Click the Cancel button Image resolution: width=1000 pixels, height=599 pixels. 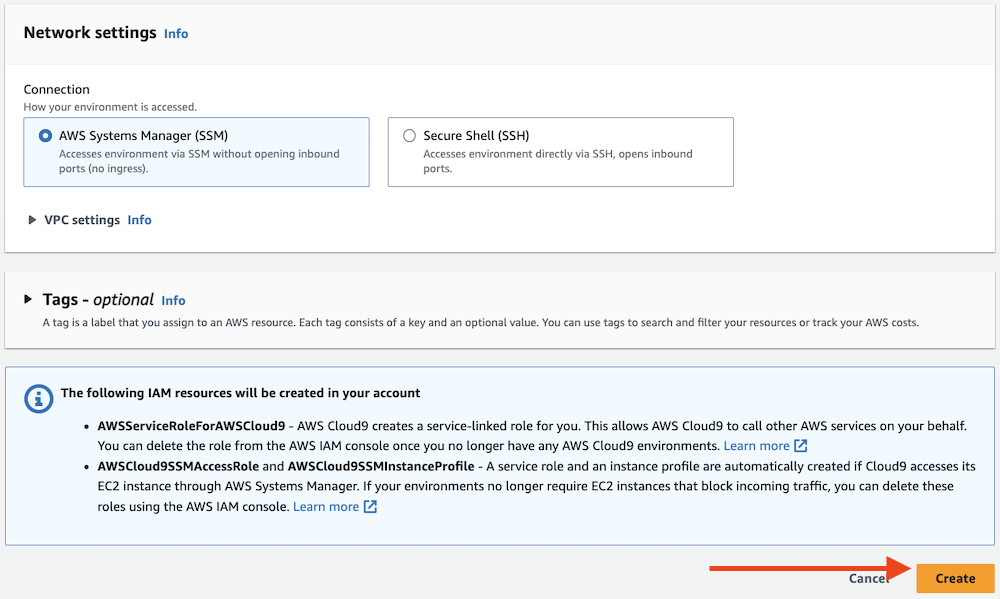click(869, 579)
